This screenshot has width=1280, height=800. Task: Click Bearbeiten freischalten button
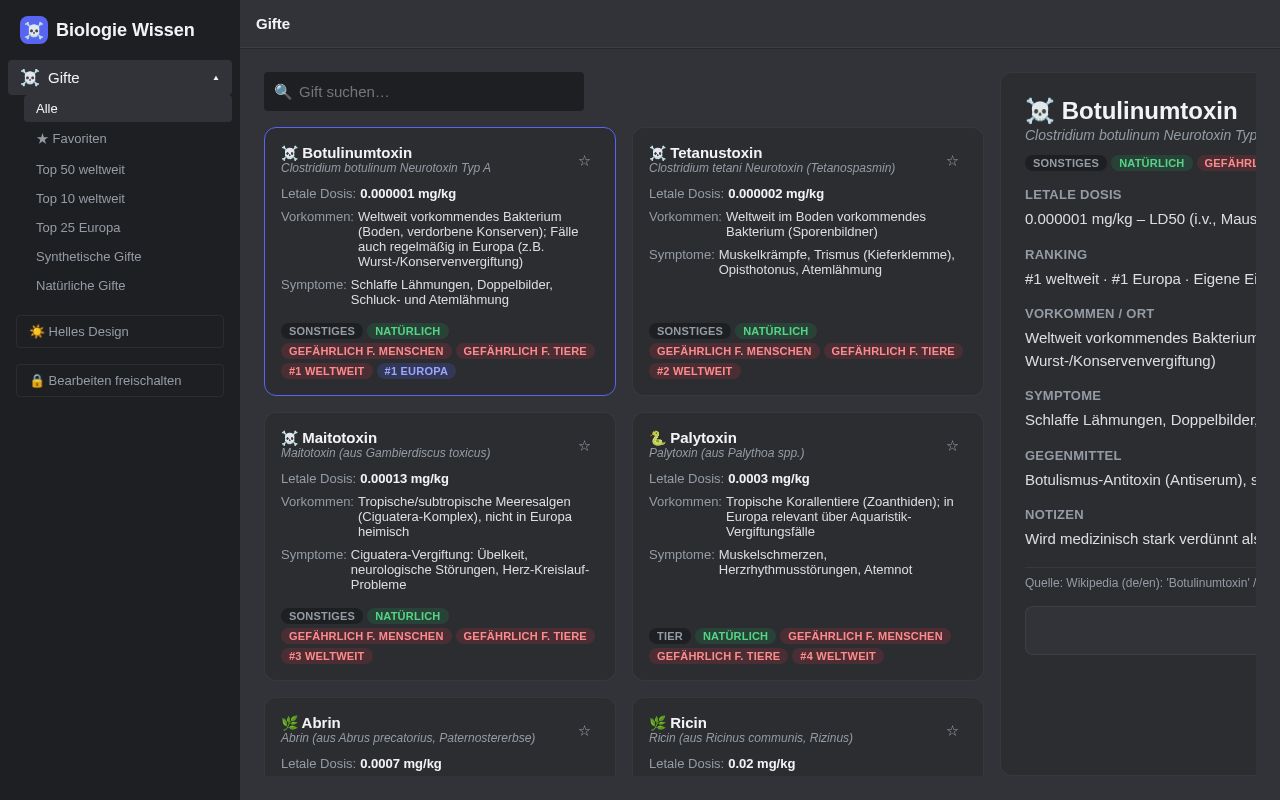[x=120, y=380]
